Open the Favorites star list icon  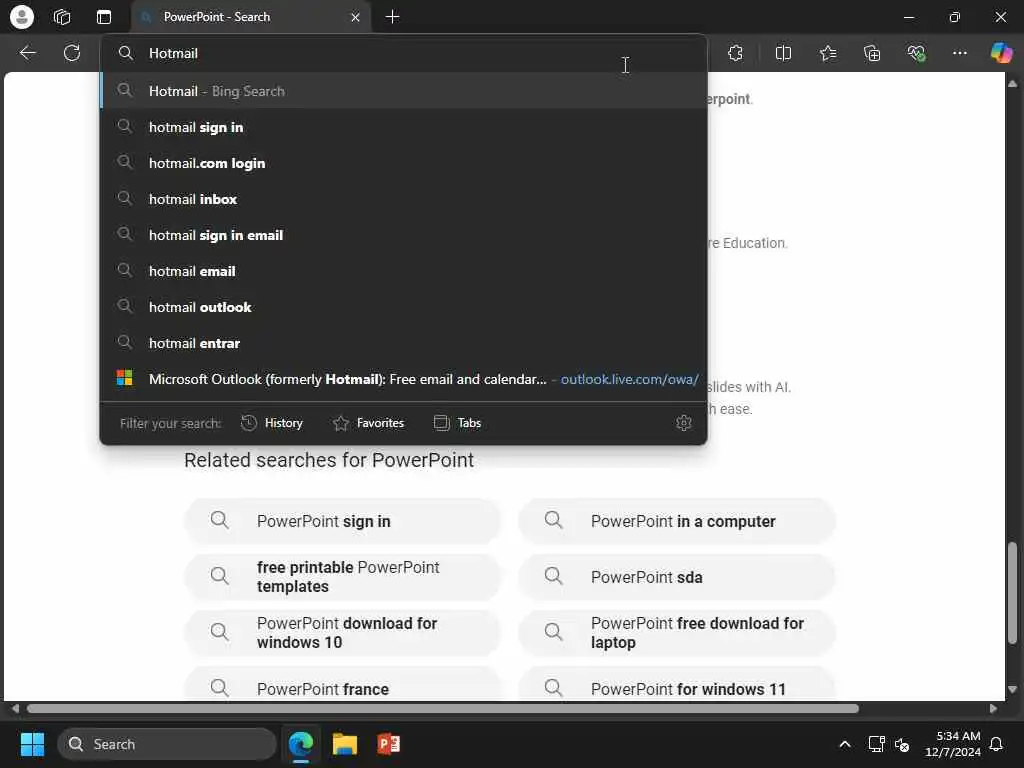coord(828,54)
